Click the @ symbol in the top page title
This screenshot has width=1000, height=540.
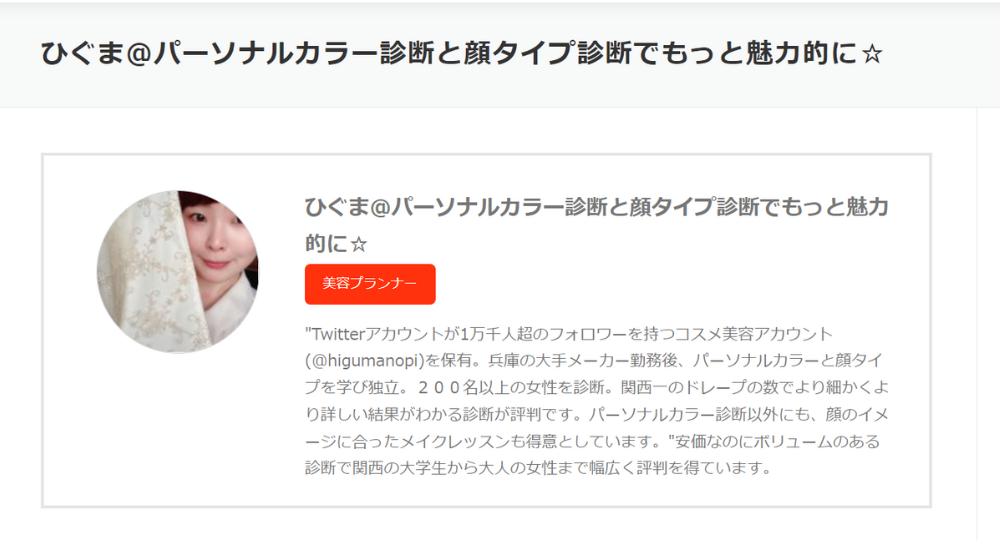tap(139, 54)
